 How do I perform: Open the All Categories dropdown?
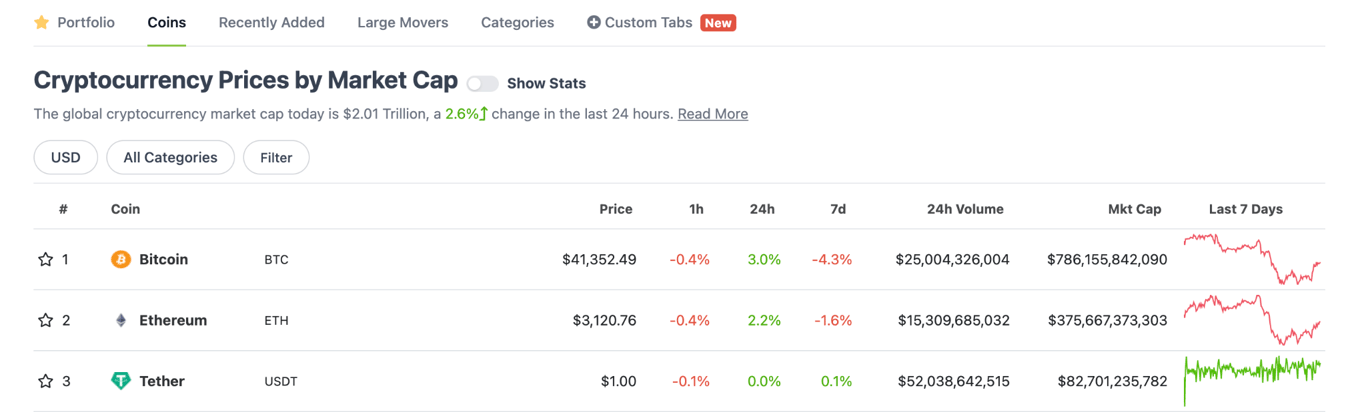170,158
